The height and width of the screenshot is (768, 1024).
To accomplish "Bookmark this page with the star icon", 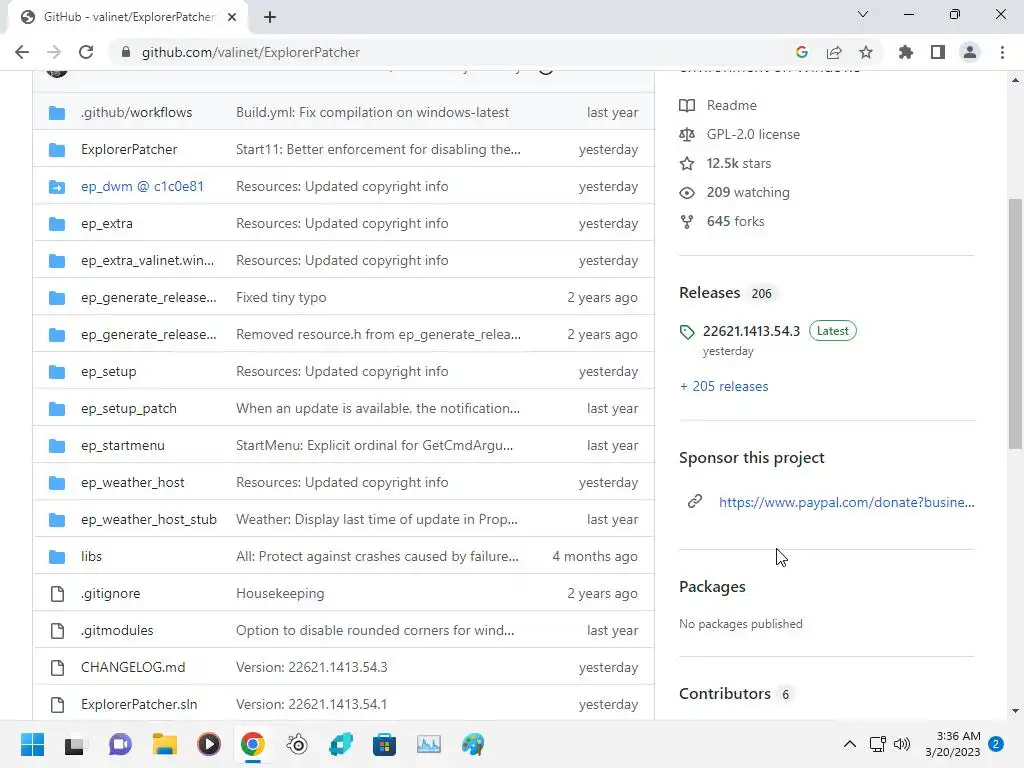I will pyautogui.click(x=866, y=52).
